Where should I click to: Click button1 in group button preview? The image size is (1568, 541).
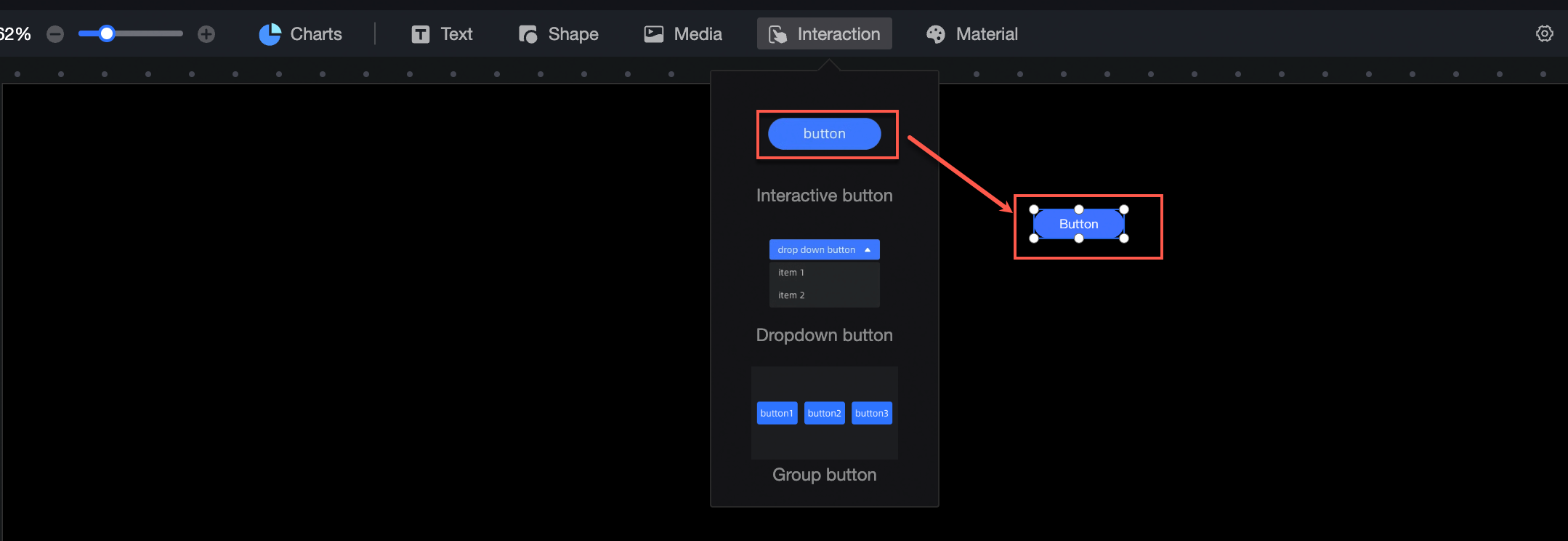point(777,413)
